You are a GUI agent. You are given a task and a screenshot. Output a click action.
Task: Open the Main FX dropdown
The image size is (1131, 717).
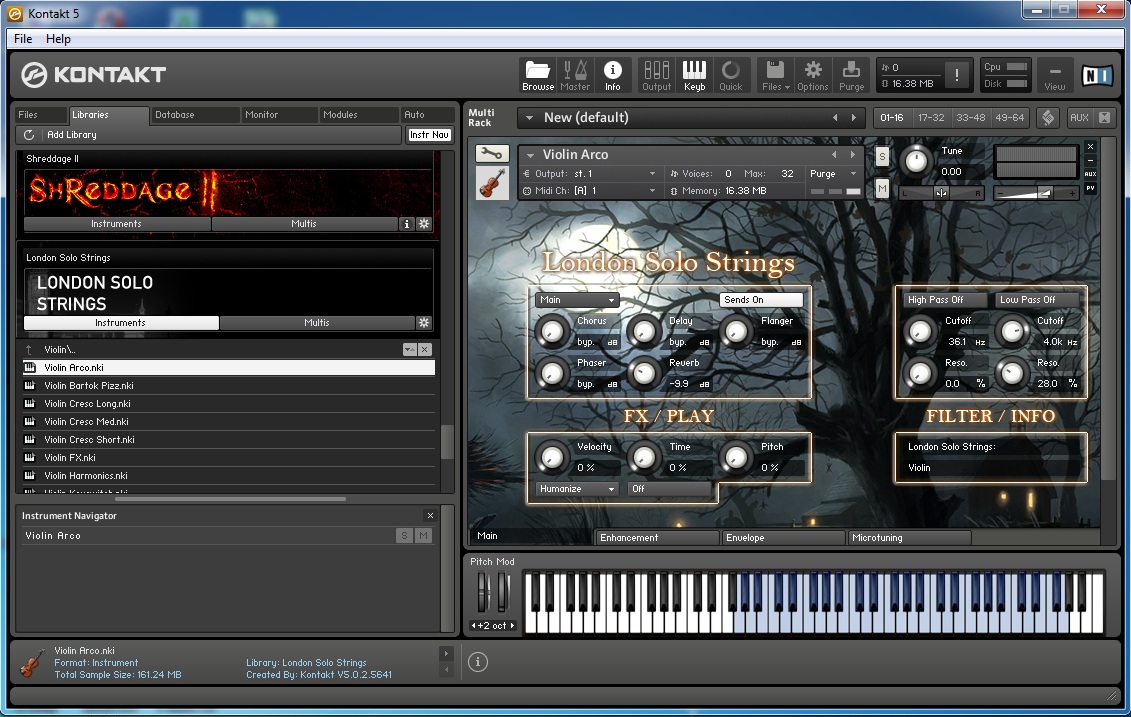coord(576,299)
